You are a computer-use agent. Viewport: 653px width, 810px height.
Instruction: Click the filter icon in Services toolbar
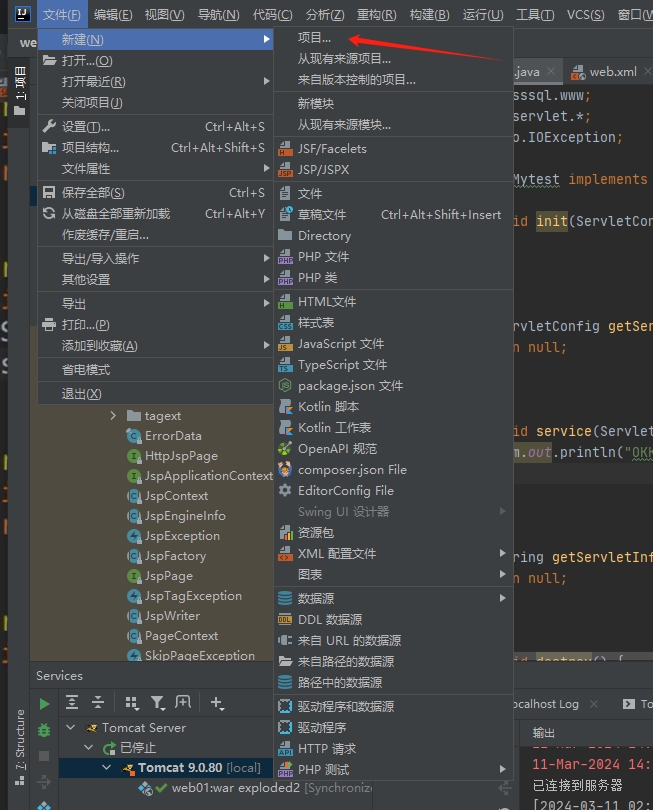coord(158,703)
